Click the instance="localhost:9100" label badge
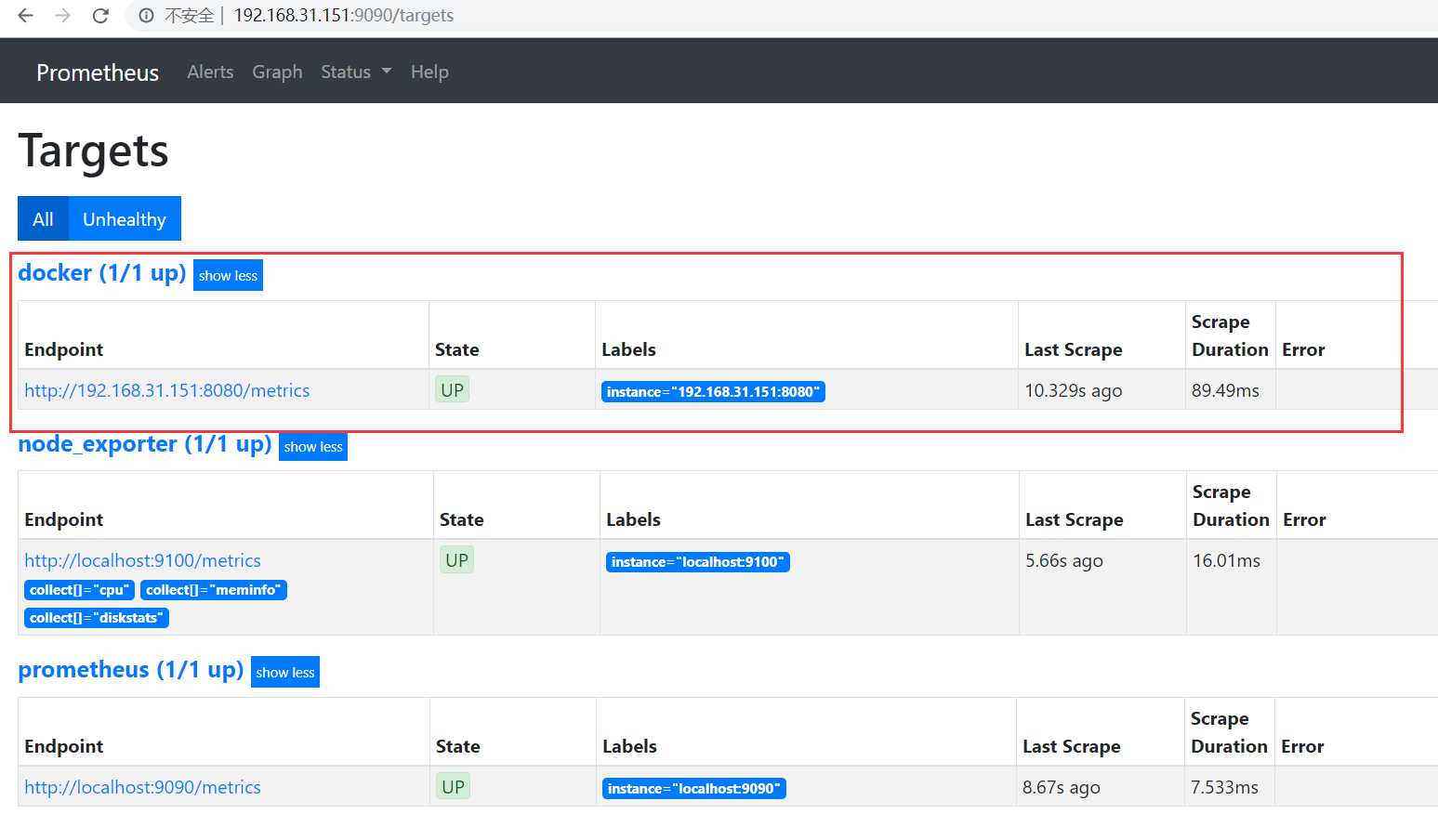Screen dimensions: 1438x840 pos(698,561)
